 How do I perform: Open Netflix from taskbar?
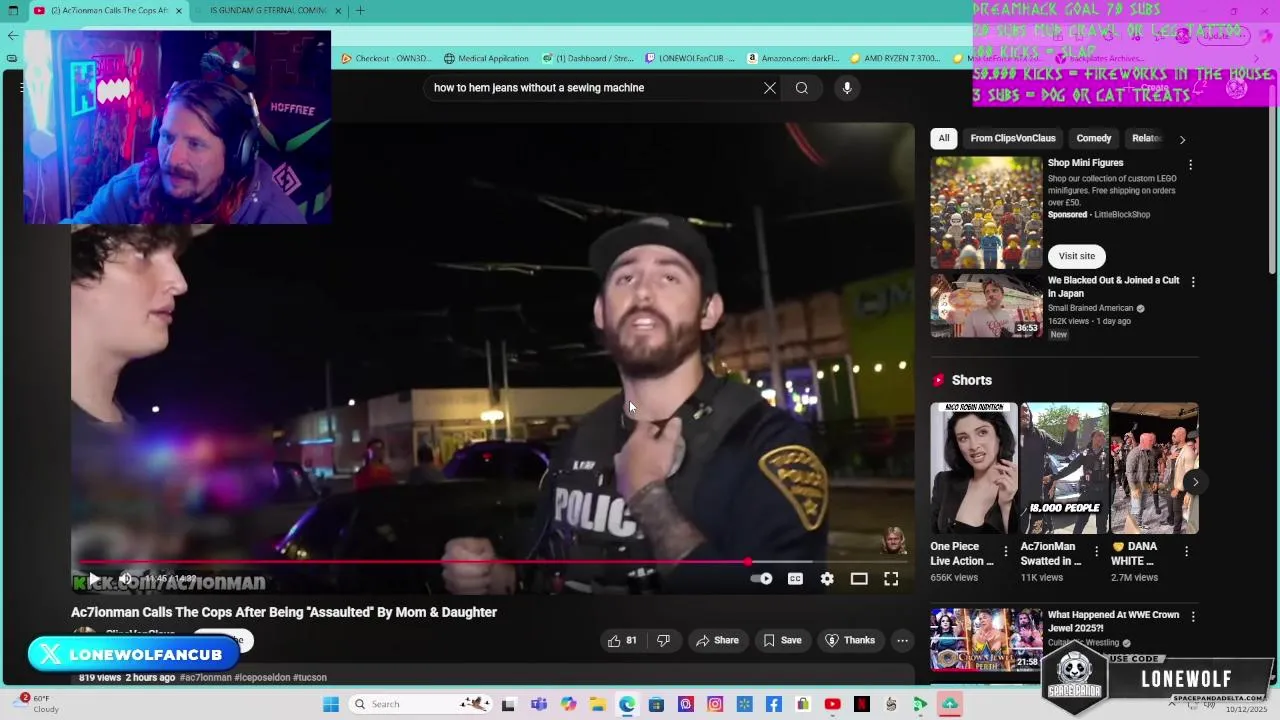point(862,704)
